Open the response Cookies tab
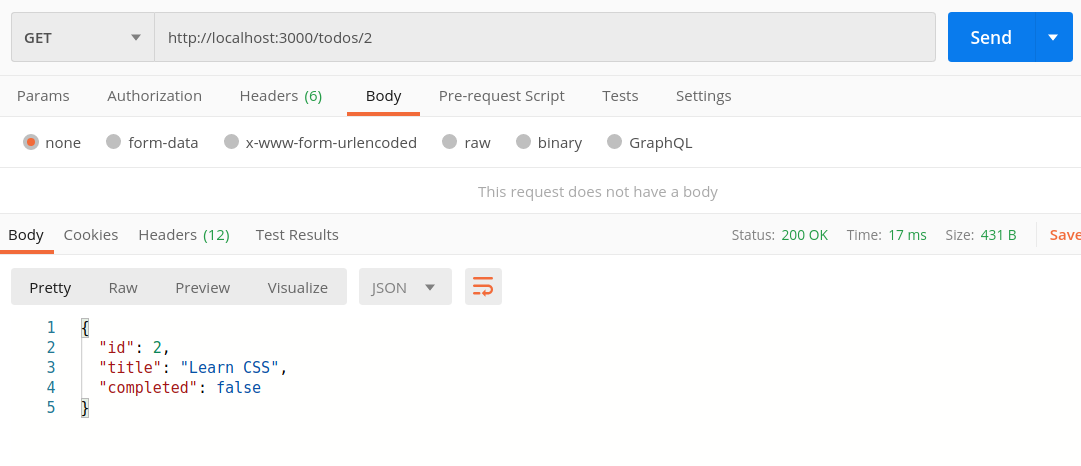The image size is (1081, 466). tap(91, 235)
